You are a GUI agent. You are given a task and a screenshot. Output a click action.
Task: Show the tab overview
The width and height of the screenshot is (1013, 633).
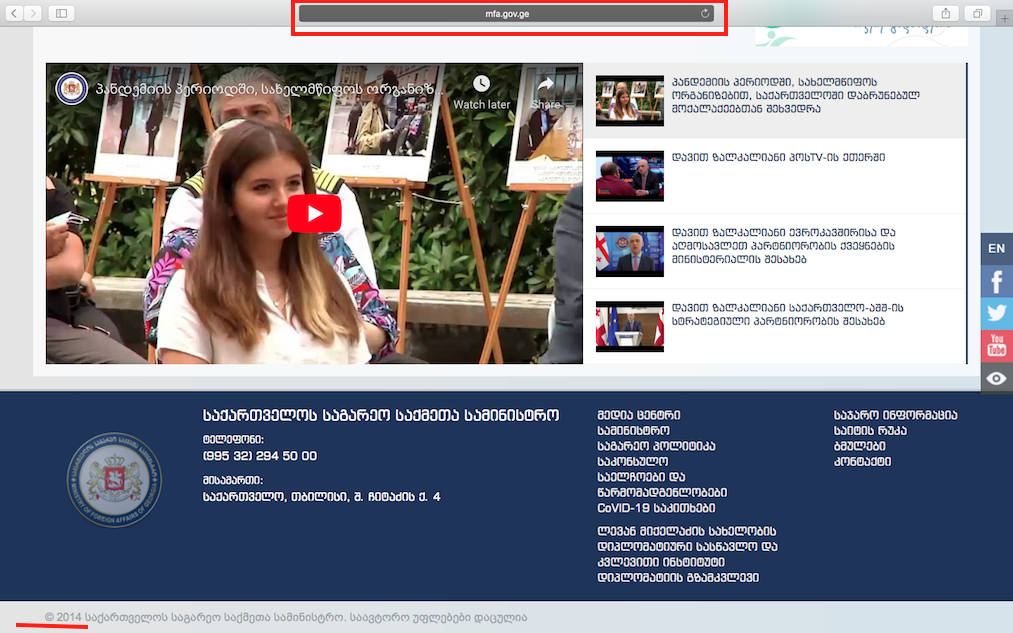[x=977, y=13]
